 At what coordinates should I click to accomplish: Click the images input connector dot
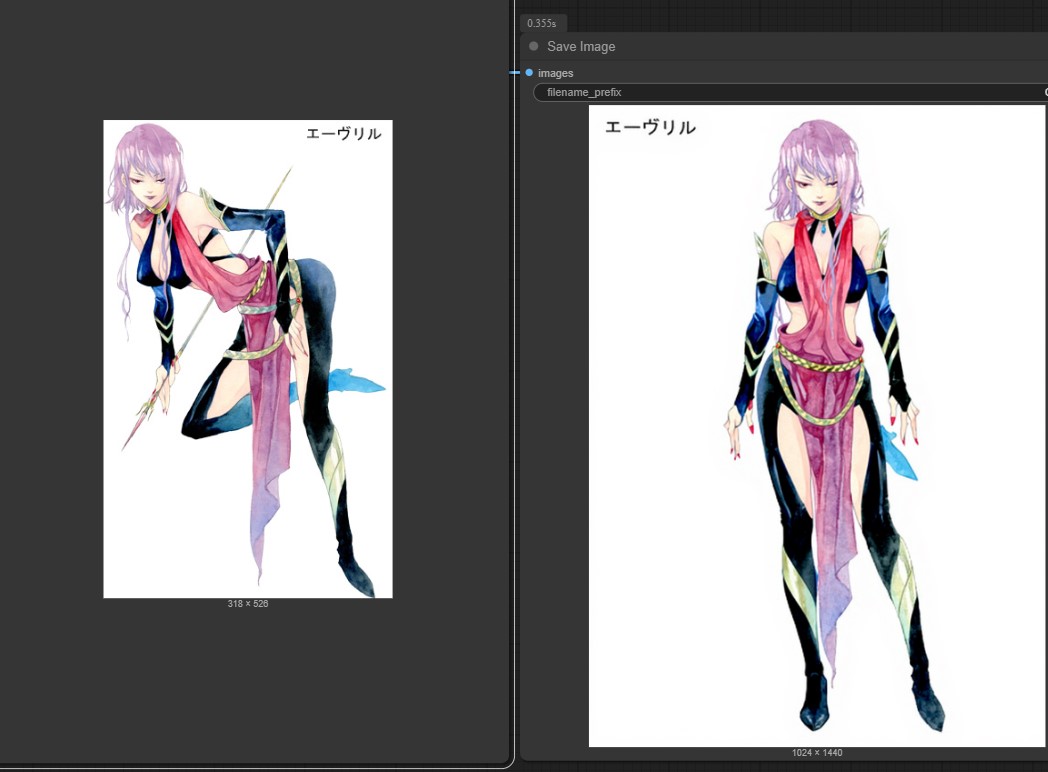(x=529, y=72)
